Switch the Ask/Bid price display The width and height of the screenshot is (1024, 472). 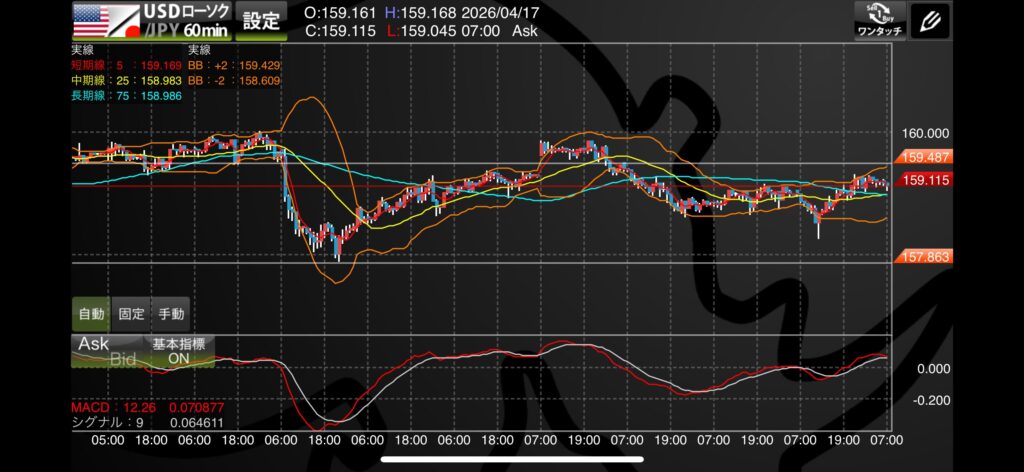pos(108,351)
